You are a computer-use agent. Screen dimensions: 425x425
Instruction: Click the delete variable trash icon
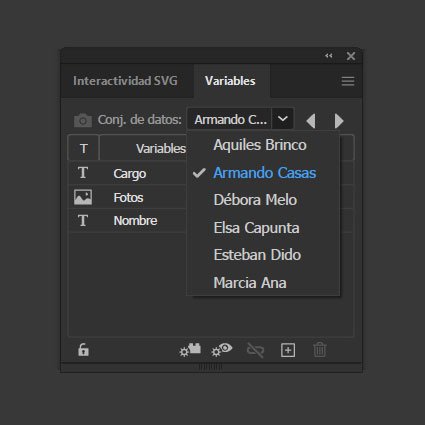pos(320,350)
